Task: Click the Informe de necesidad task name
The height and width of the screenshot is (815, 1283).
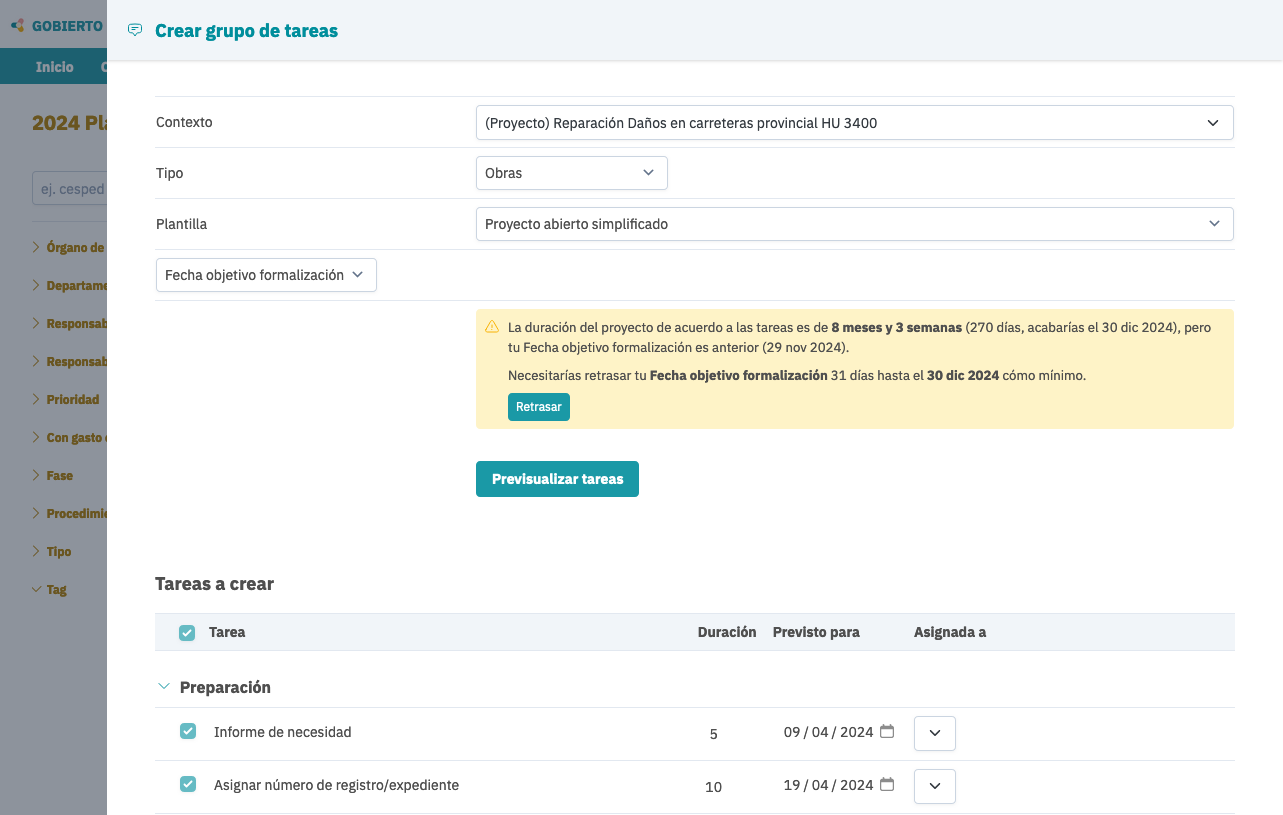Action: [283, 732]
